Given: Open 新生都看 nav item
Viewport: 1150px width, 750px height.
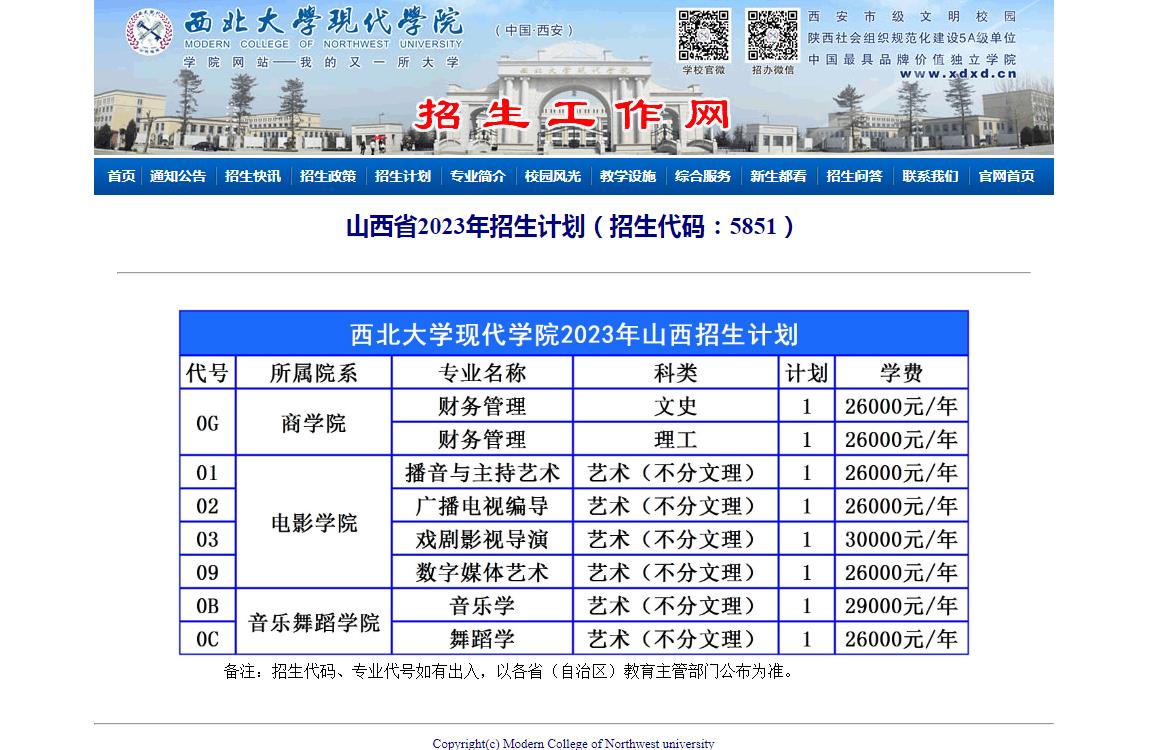Looking at the screenshot, I should click(x=777, y=177).
